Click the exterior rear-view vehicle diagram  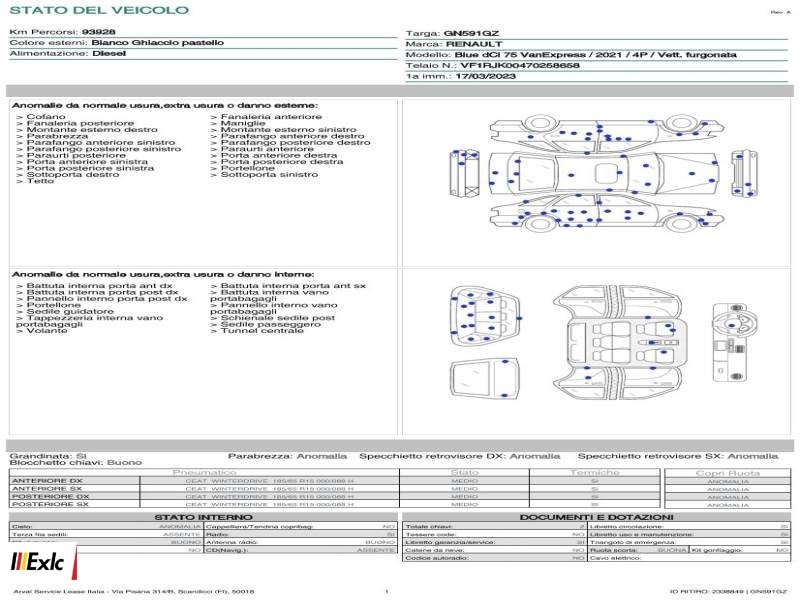click(x=464, y=173)
